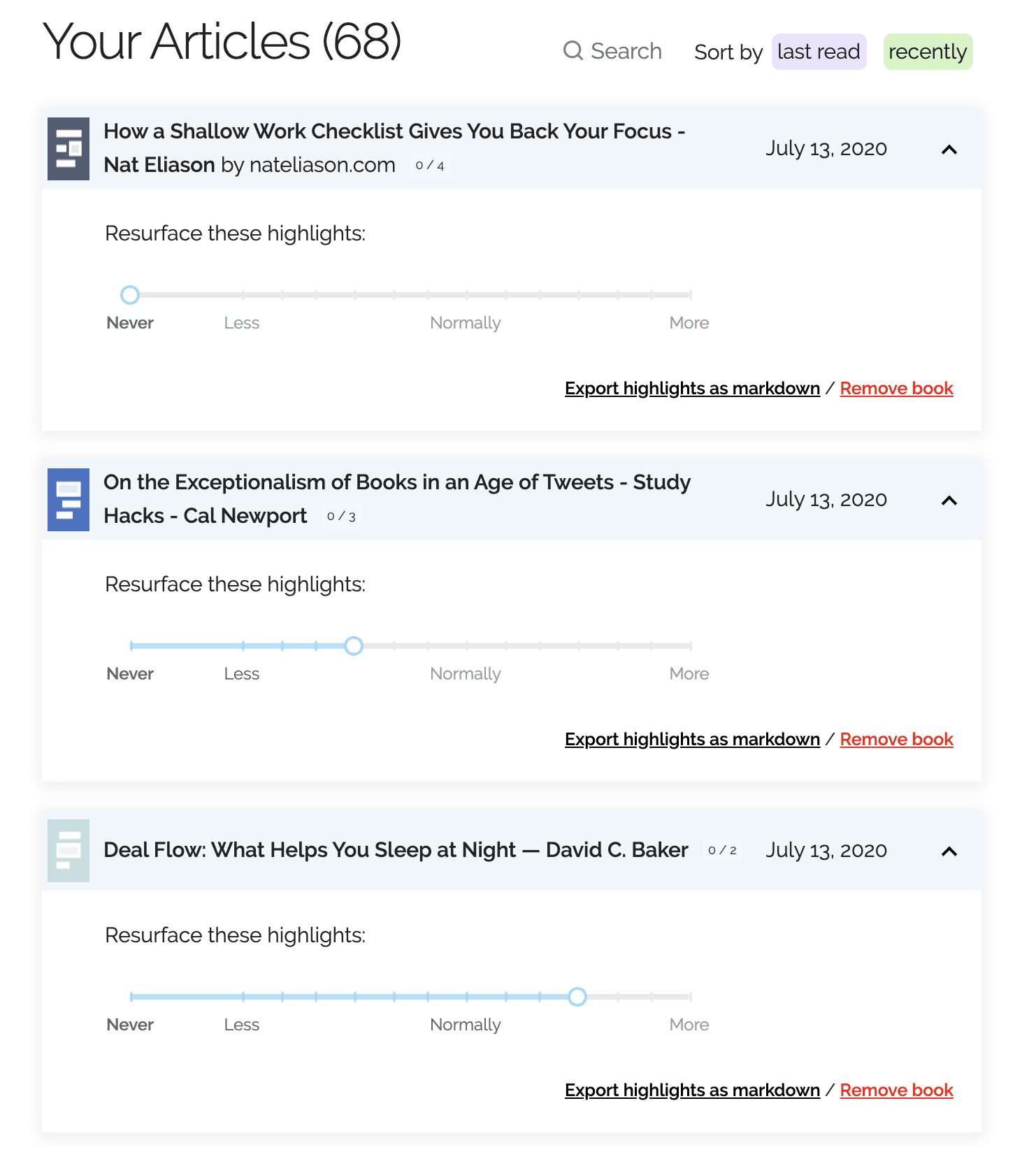Export highlights as markdown for Deal Flow
Screen dimensions: 1036x1159
[x=691, y=1090]
